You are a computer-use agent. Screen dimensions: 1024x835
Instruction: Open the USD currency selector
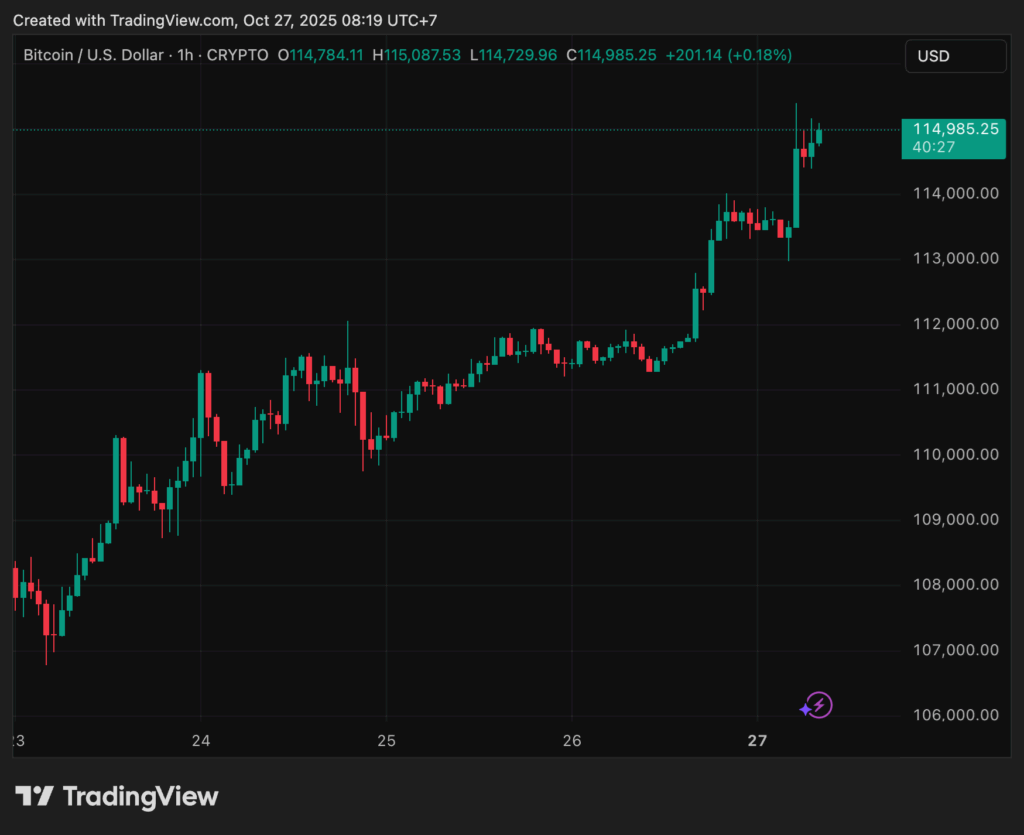click(955, 56)
